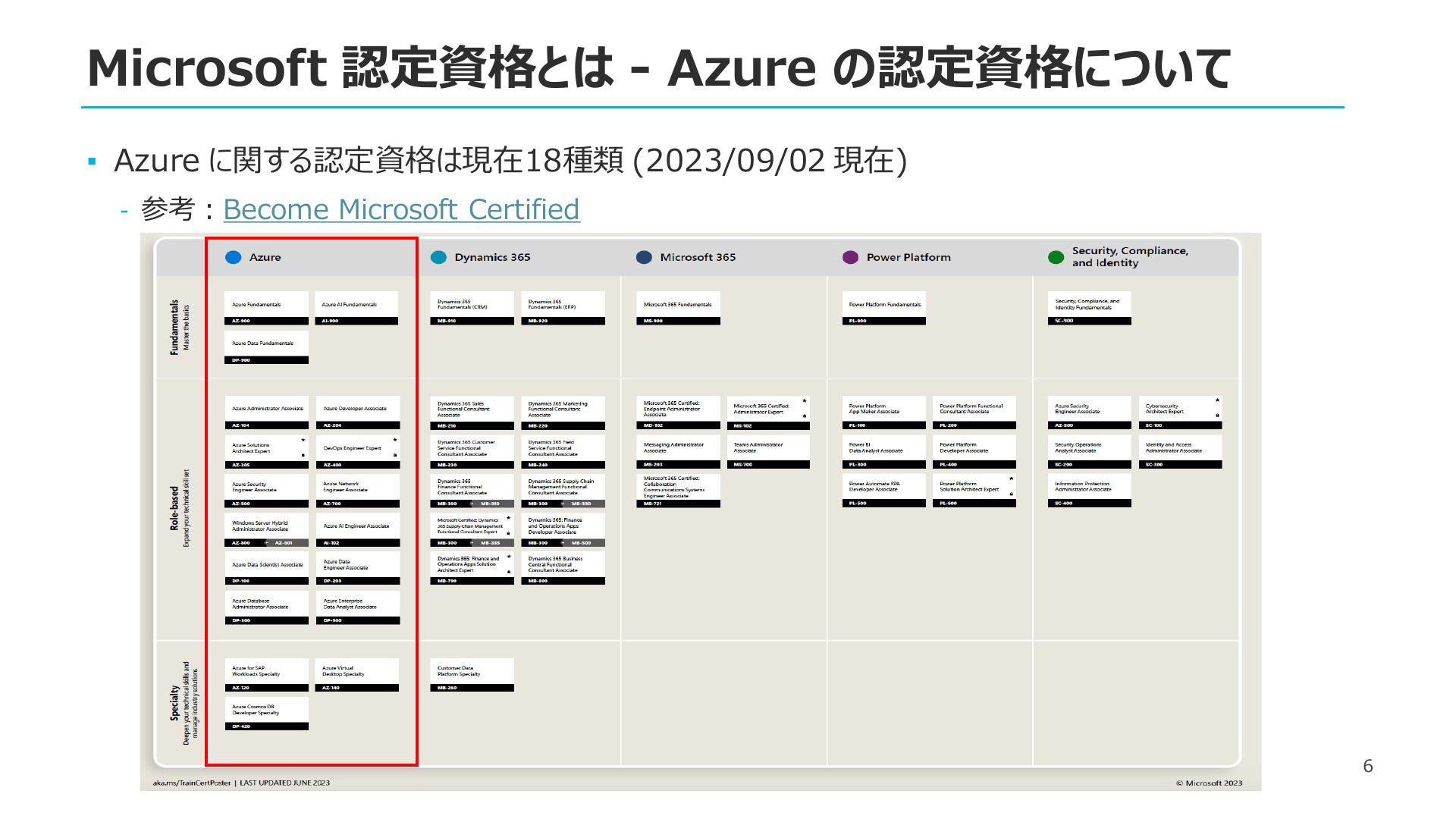Select the Customer Data Platform Specialty MB-260 card

[472, 675]
